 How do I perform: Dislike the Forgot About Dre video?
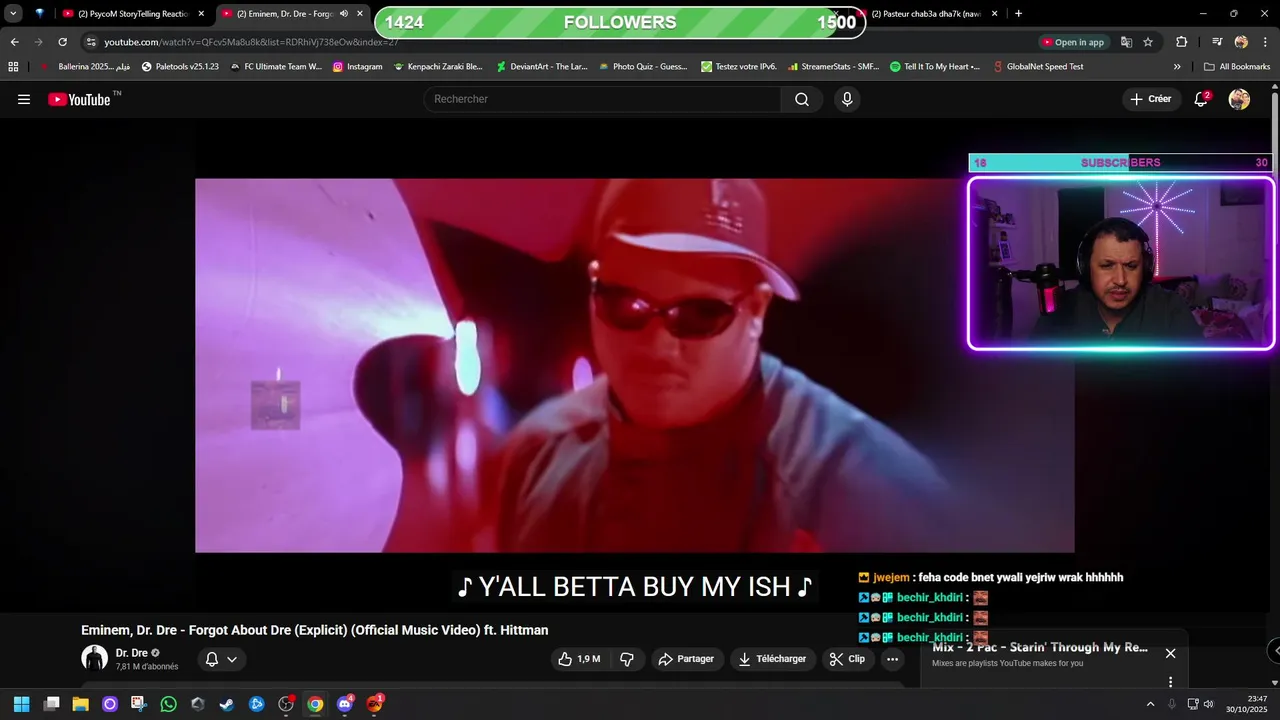coord(627,659)
